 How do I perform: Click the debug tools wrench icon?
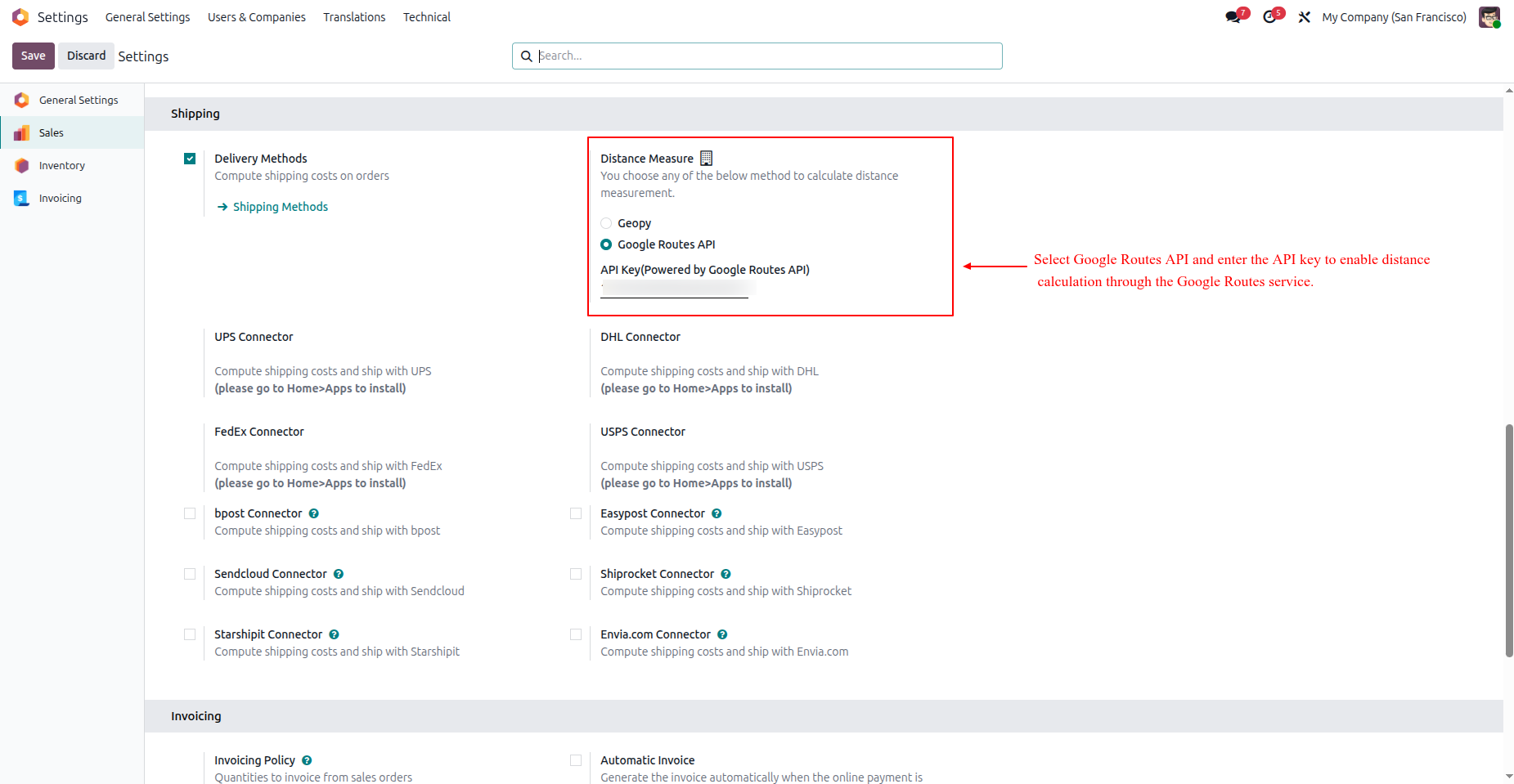coord(1305,17)
